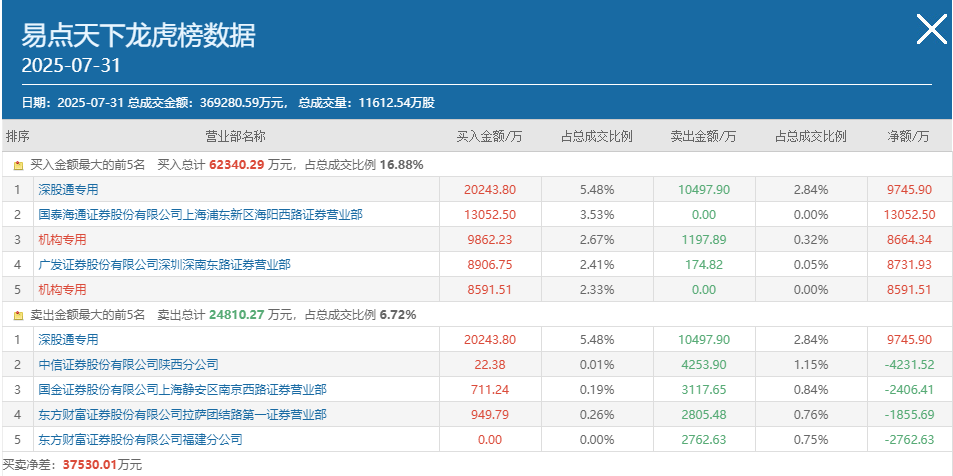This screenshot has height=476, width=953.
Task: Click buy amount 711.24
Action: click(490, 390)
